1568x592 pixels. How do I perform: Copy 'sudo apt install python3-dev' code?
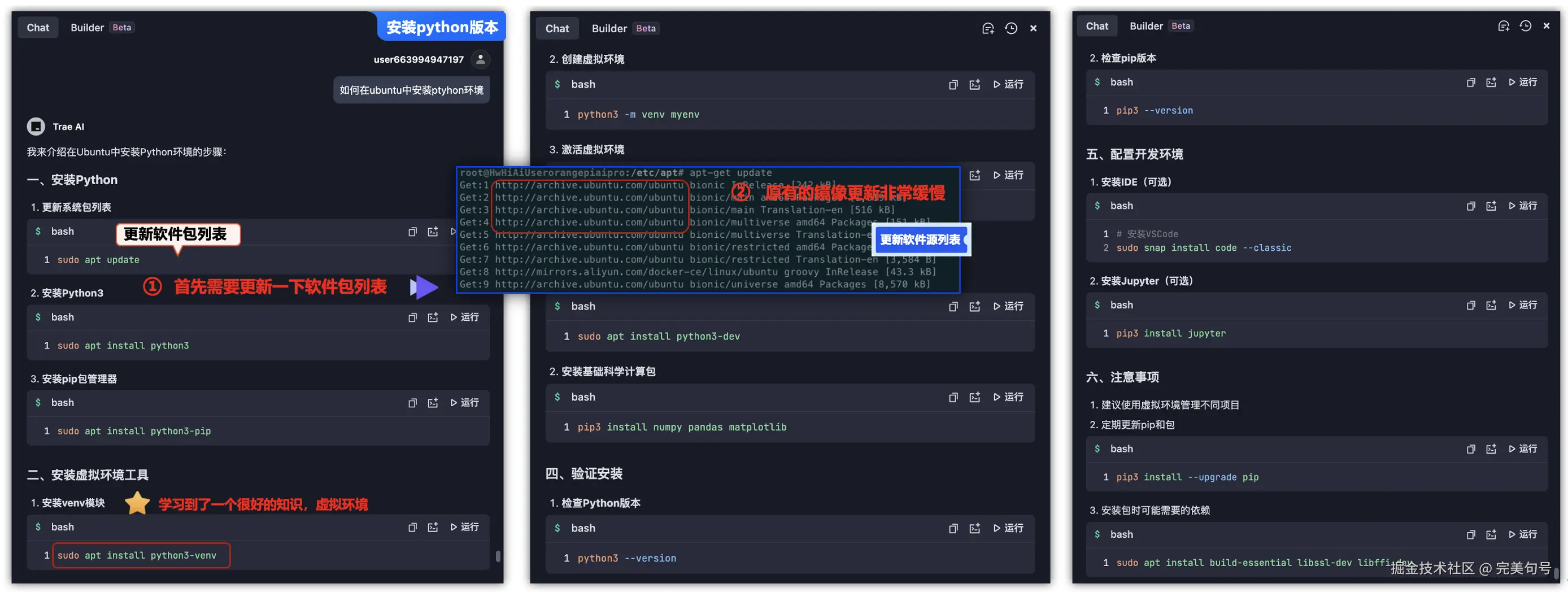(953, 307)
